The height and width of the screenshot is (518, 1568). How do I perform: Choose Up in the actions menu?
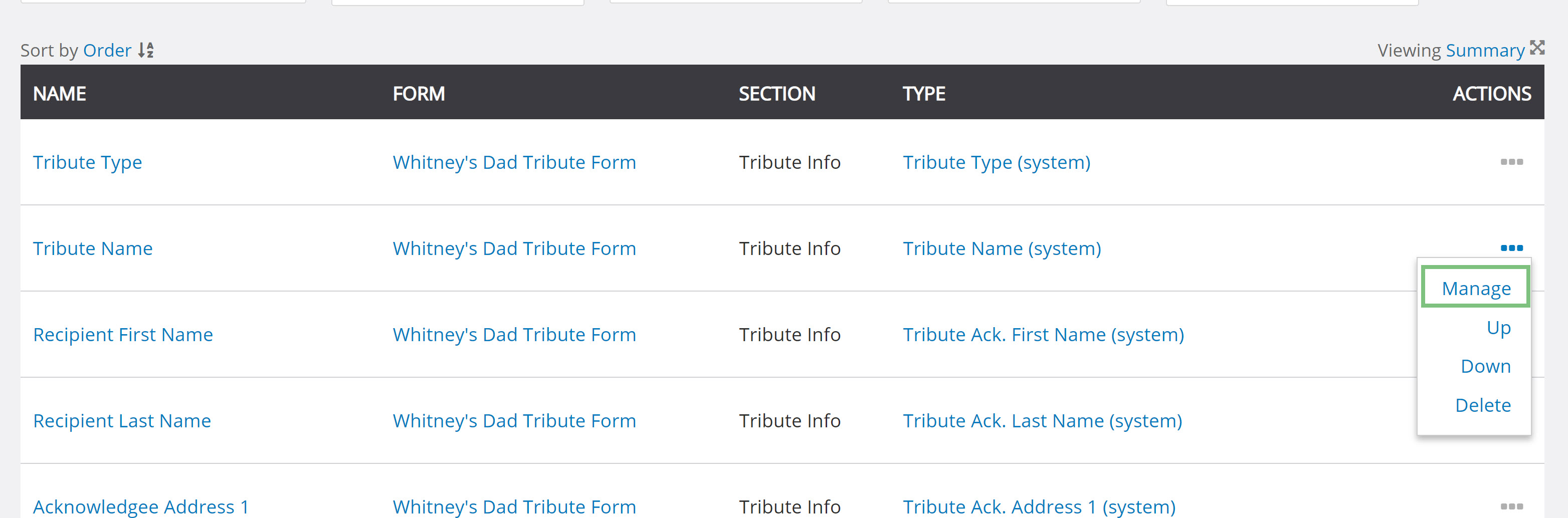[1498, 327]
